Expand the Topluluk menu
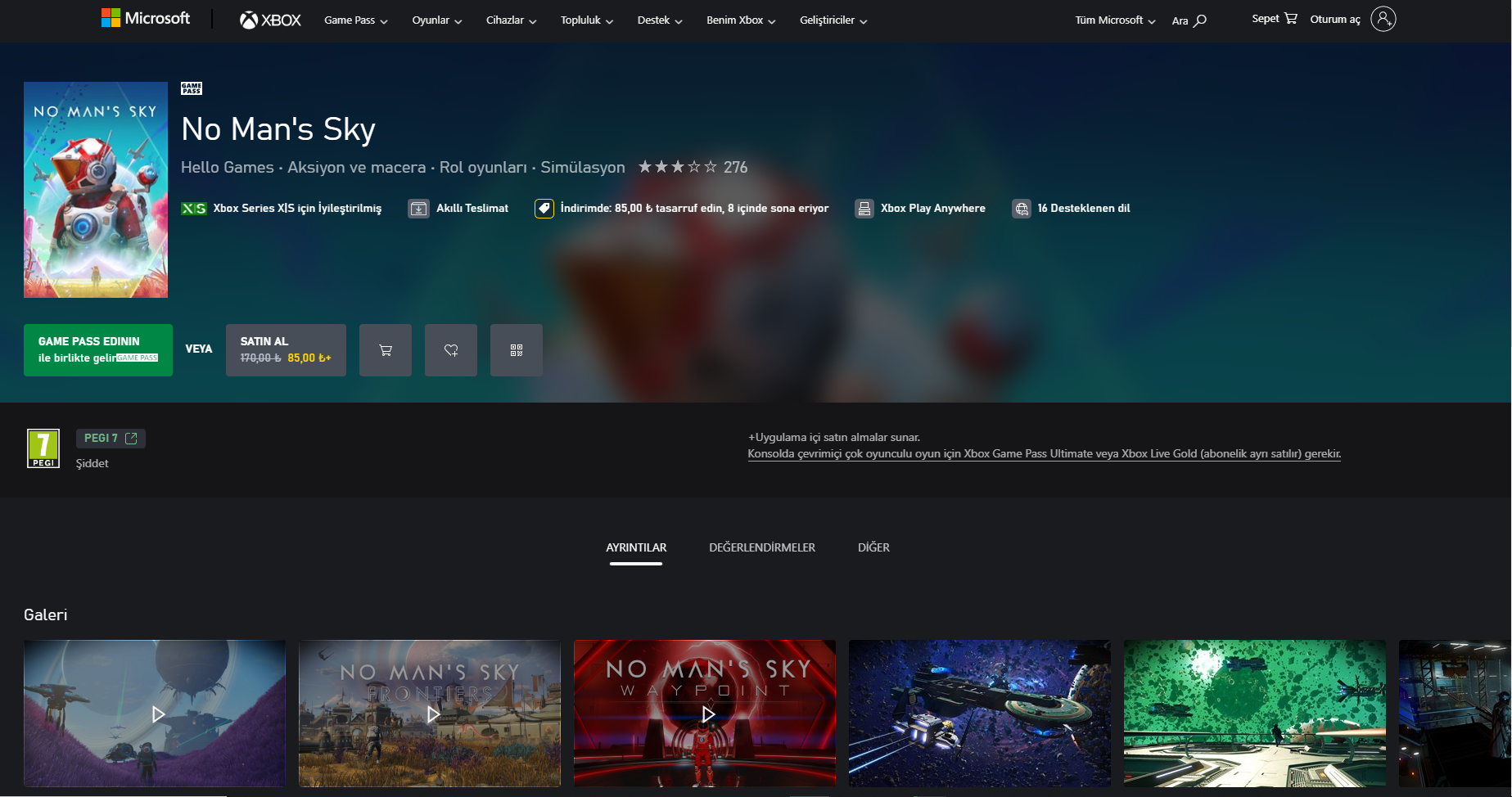This screenshot has height=797, width=1512. [x=587, y=20]
